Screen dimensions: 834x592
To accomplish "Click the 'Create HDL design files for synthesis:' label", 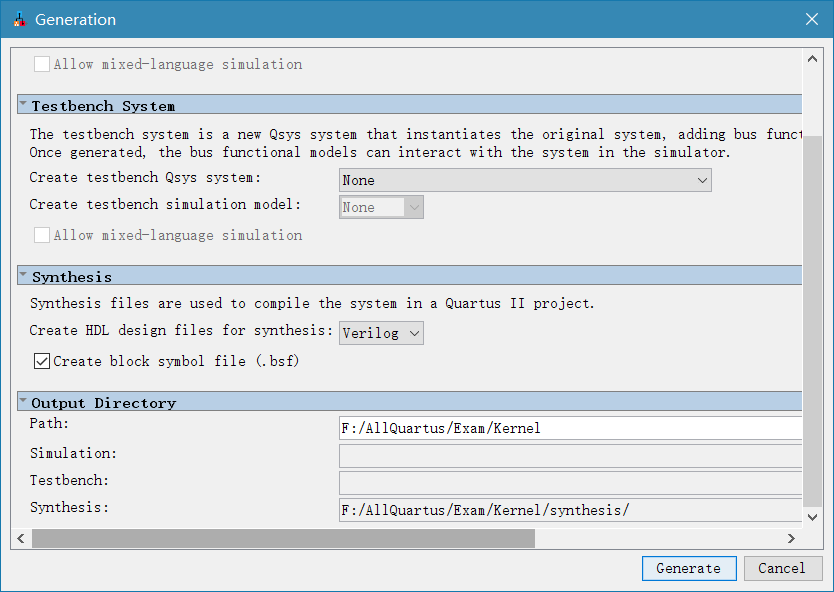I will click(181, 330).
